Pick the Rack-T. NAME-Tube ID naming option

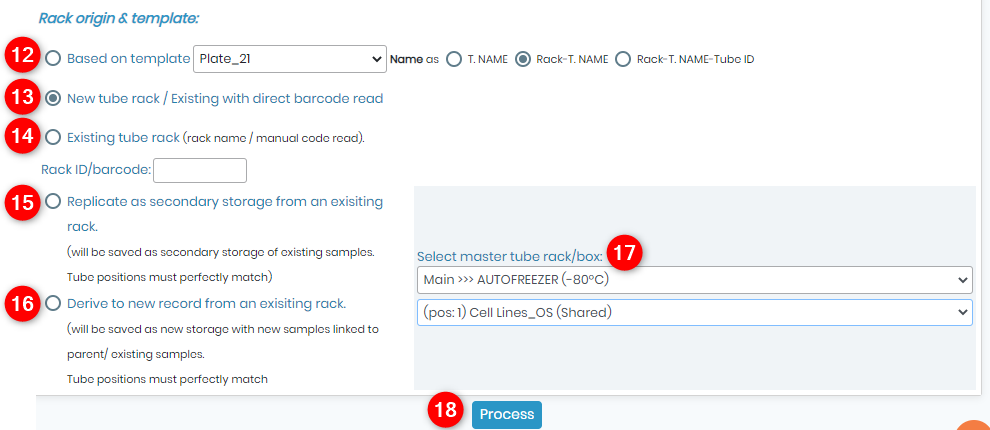623,59
